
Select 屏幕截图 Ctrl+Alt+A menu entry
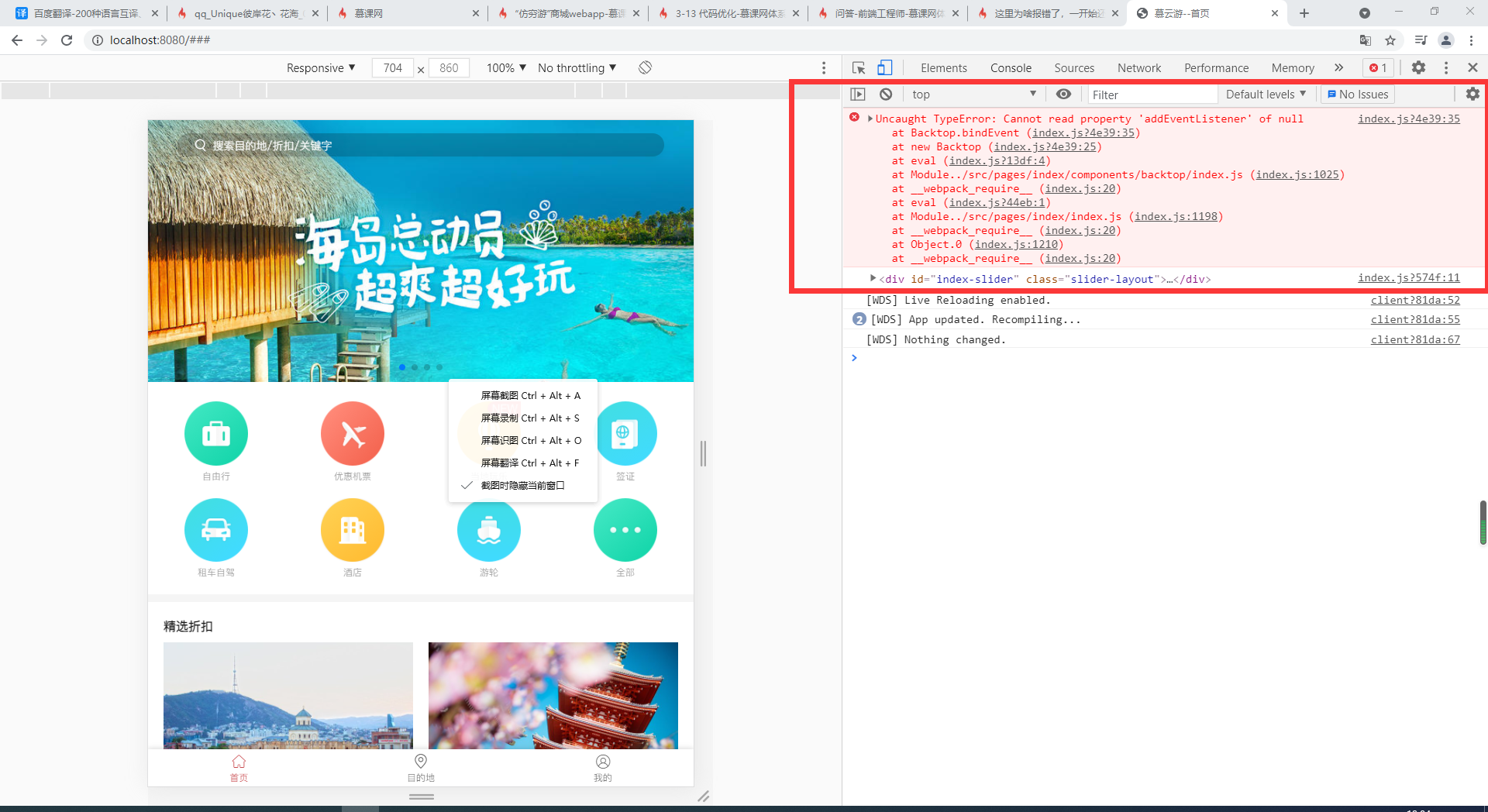click(523, 396)
